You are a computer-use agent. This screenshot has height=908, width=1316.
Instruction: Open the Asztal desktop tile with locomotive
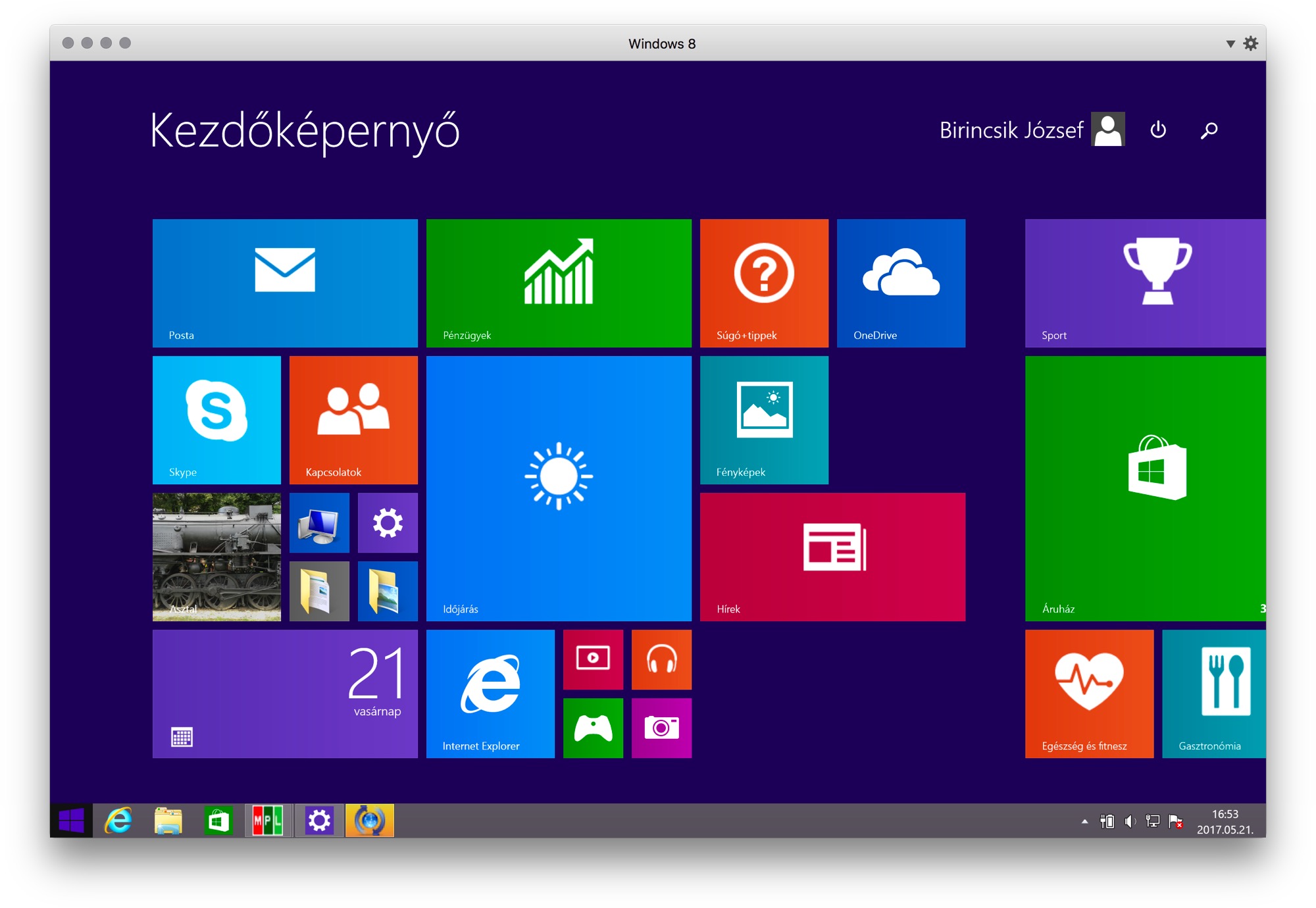pyautogui.click(x=216, y=557)
